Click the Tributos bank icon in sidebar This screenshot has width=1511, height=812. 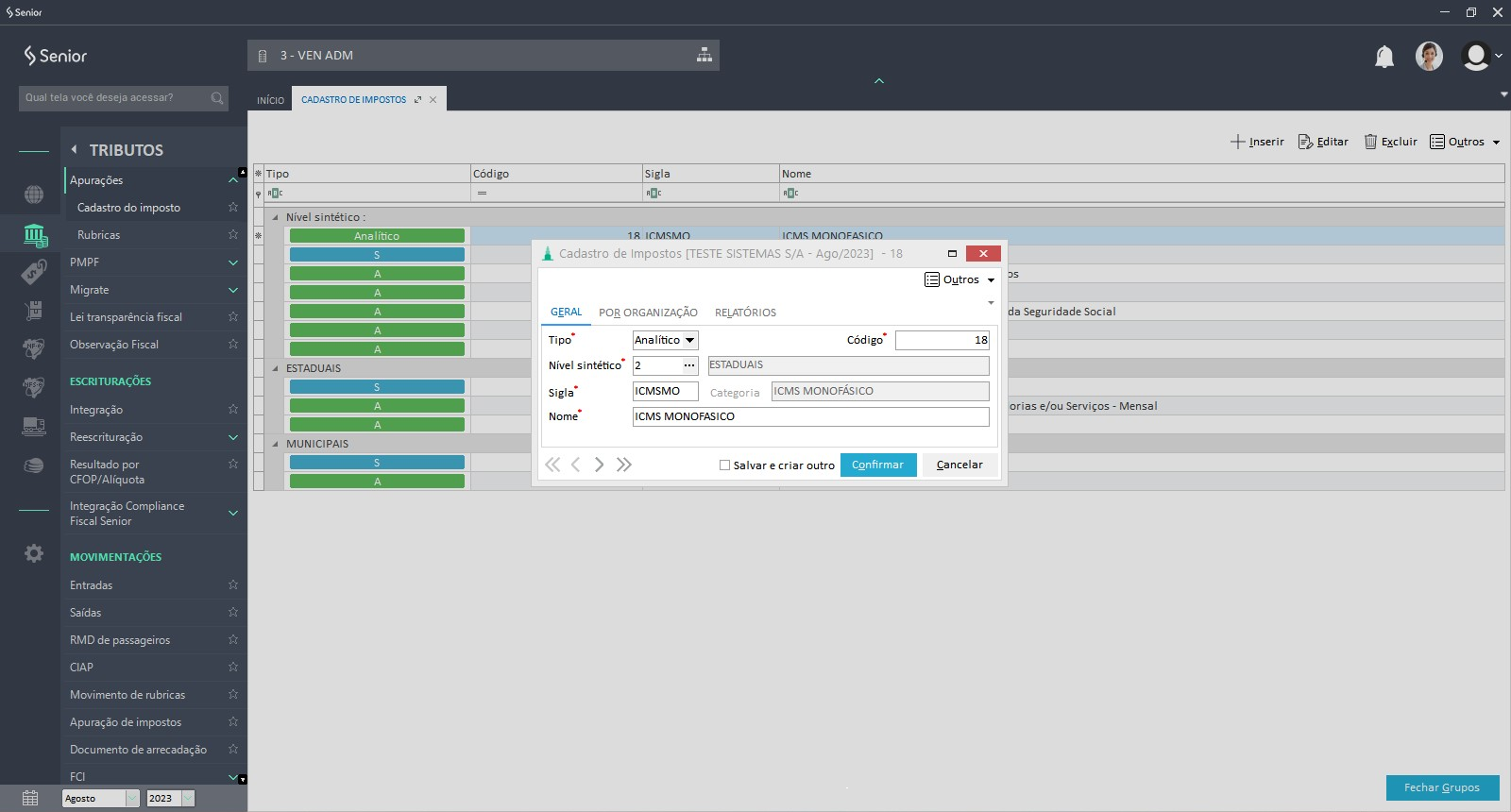point(34,234)
